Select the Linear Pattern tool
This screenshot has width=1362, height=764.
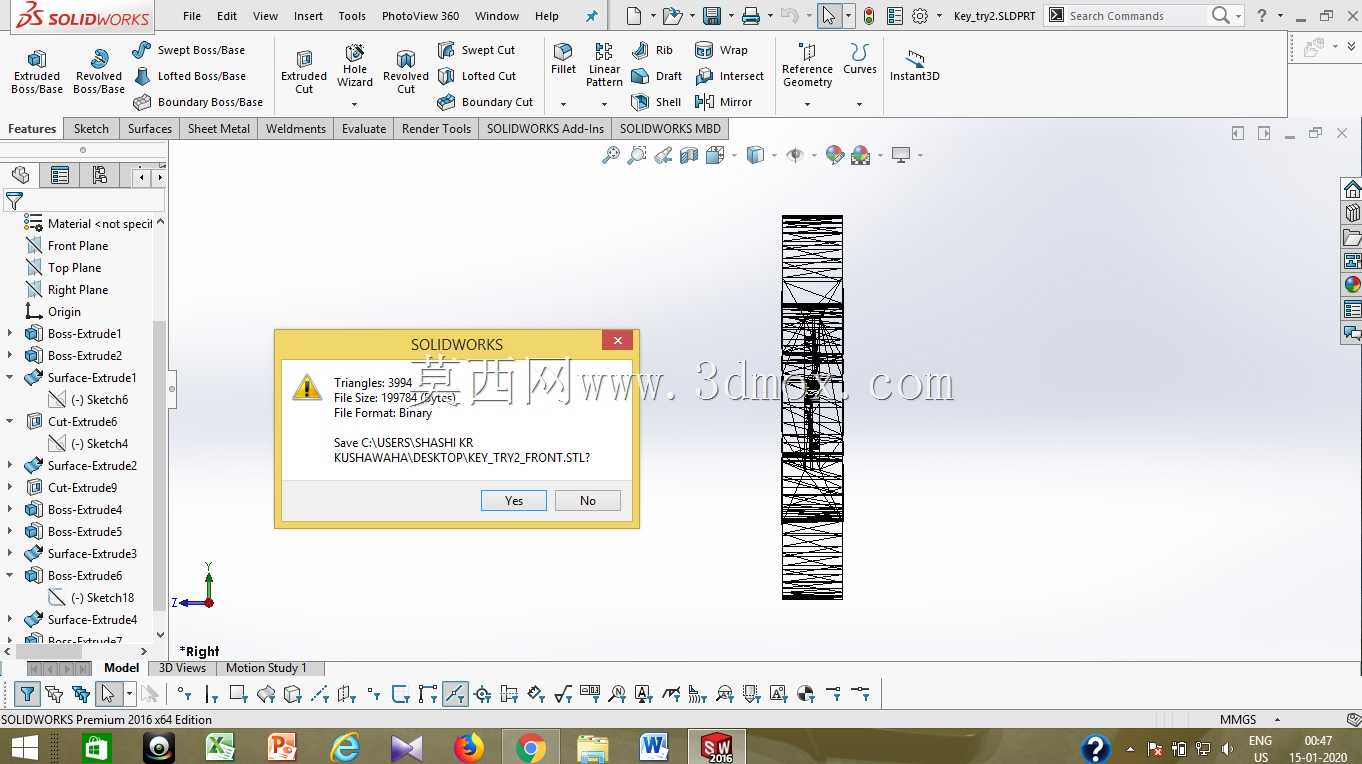[604, 65]
